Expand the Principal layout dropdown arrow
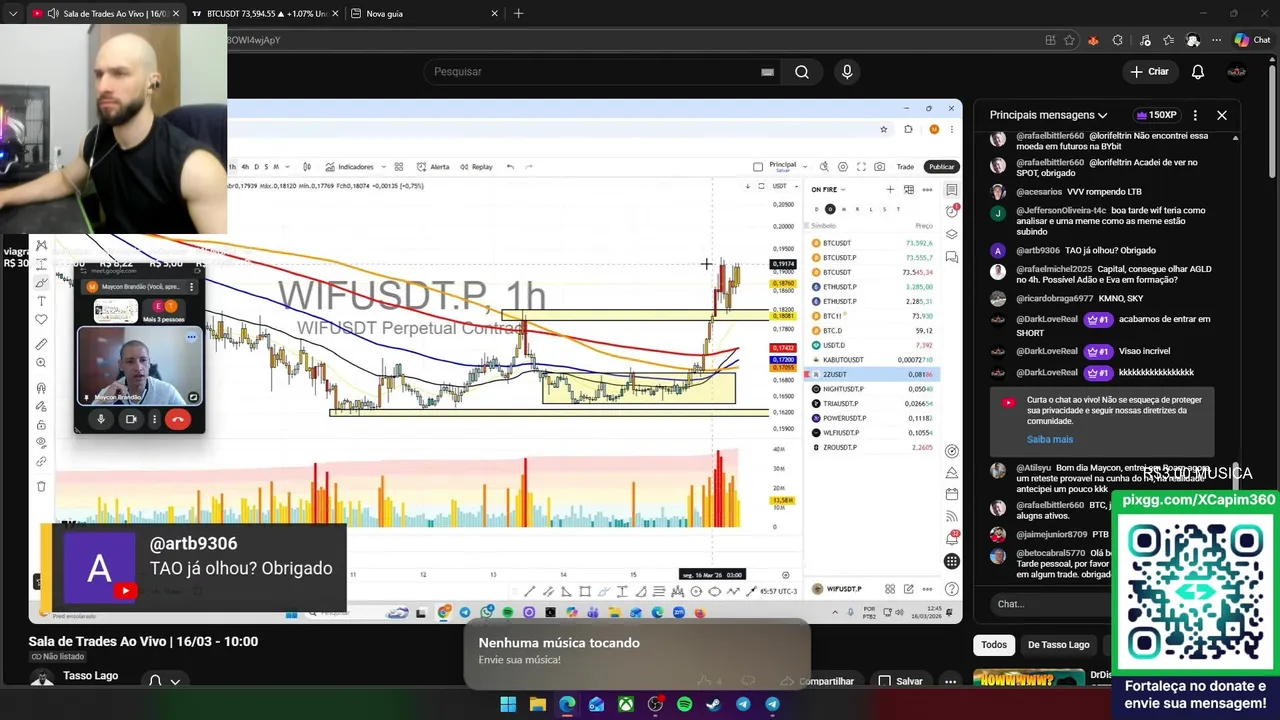Screen dimensions: 1280x720 tap(803, 167)
